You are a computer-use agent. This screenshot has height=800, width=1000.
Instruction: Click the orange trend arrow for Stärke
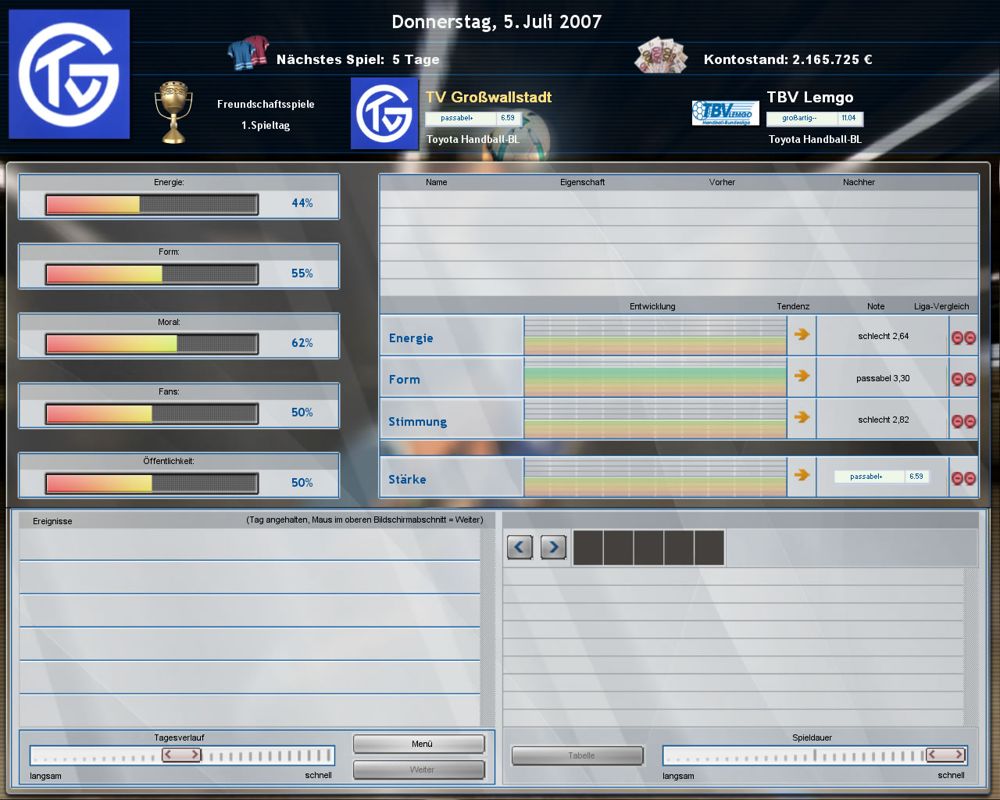pos(801,476)
